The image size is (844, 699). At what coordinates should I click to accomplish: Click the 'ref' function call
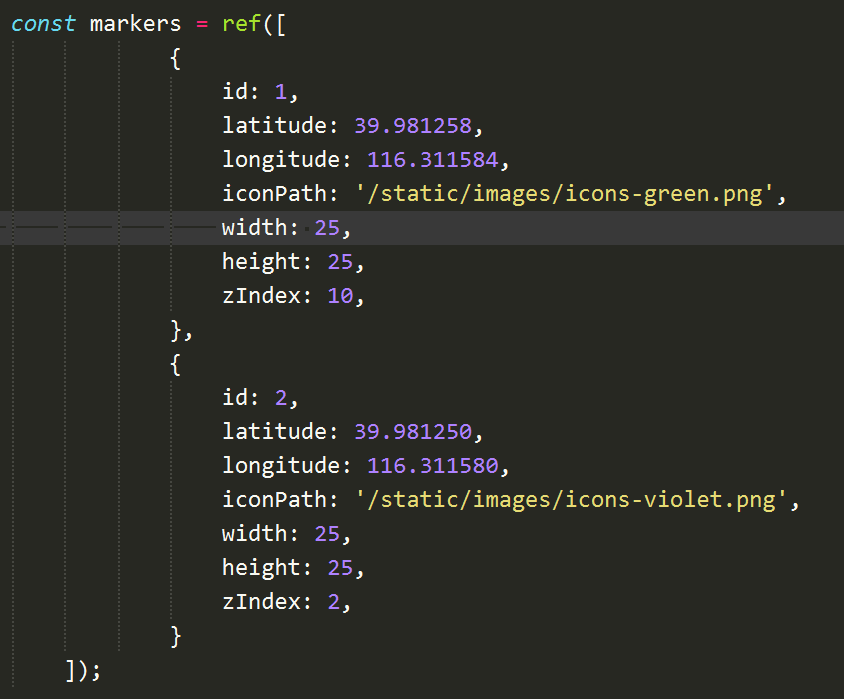(242, 24)
